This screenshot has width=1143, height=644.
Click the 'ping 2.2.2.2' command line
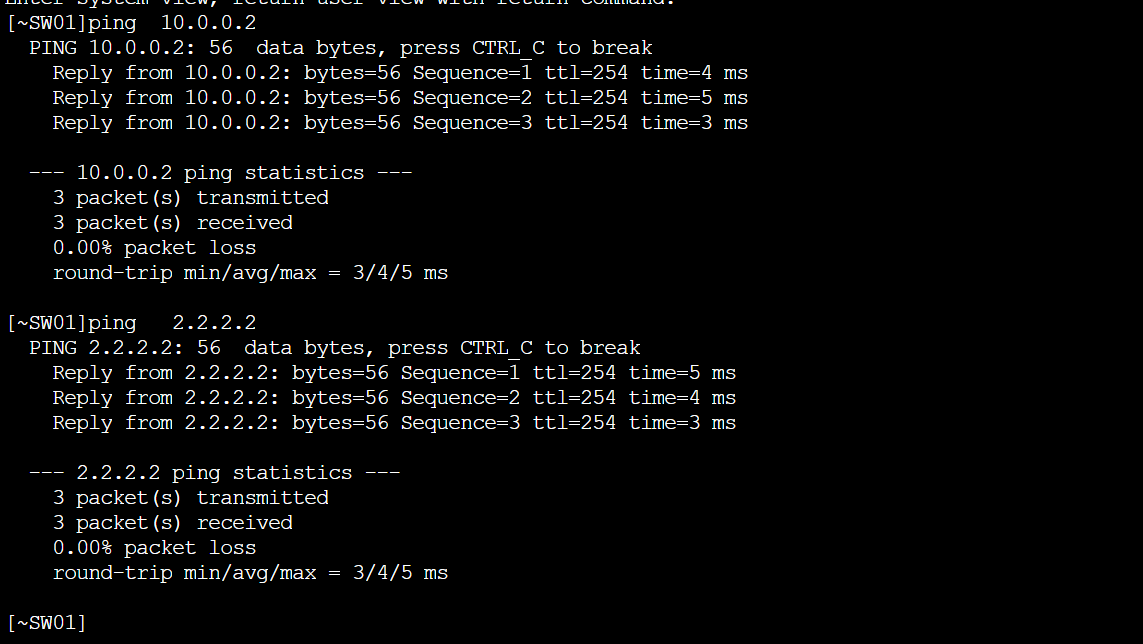[x=131, y=323]
